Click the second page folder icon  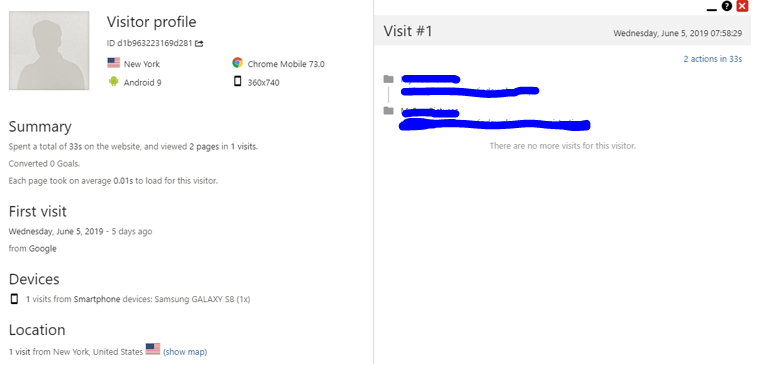pos(389,111)
